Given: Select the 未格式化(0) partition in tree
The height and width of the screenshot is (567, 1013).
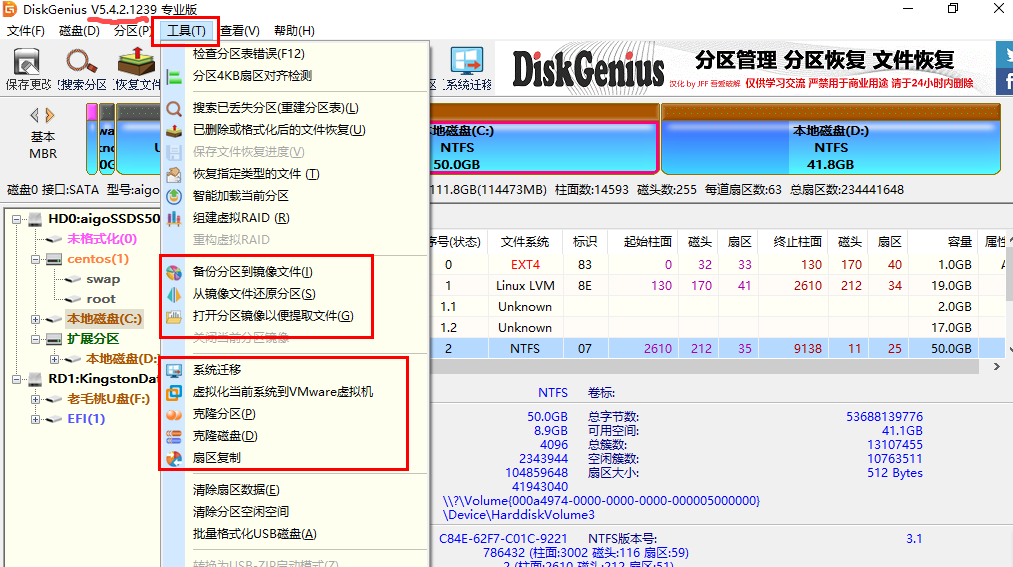Looking at the screenshot, I should (102, 239).
